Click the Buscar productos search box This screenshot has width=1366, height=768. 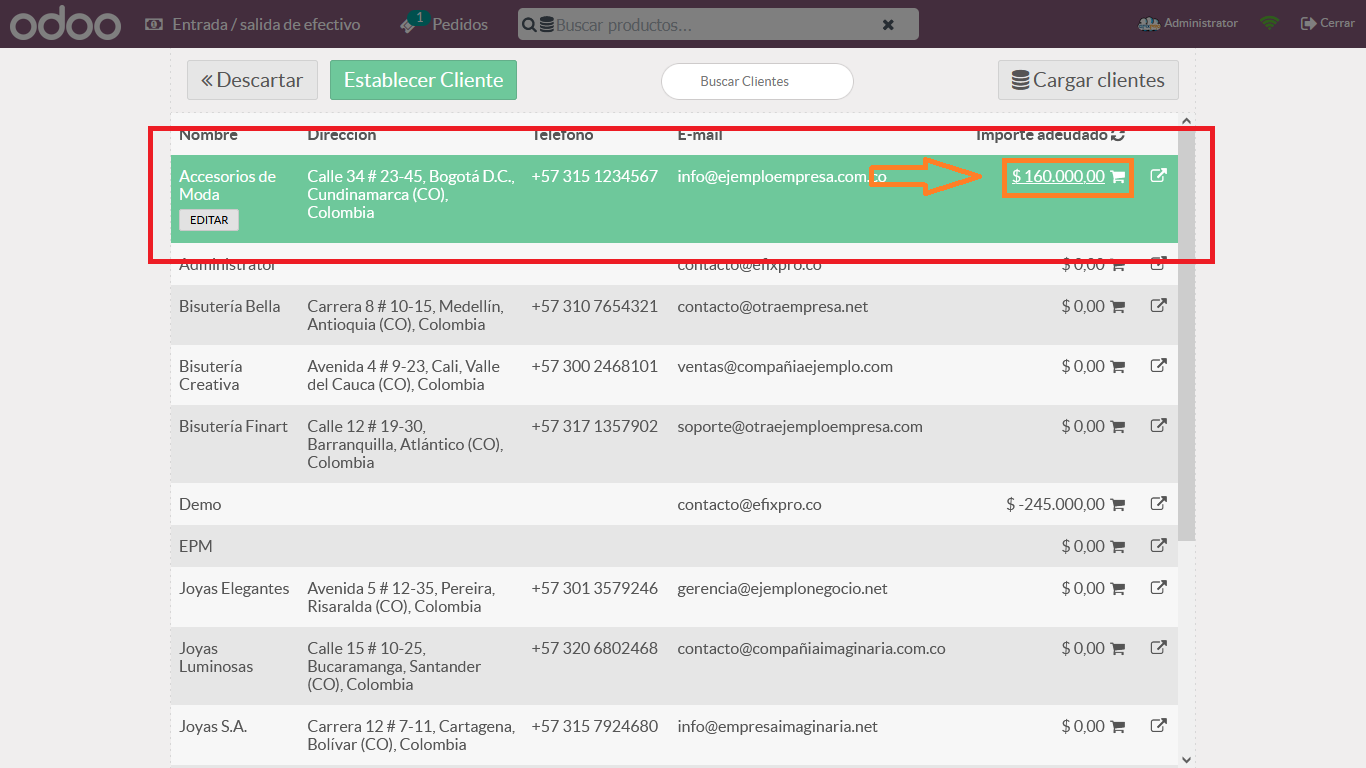[x=710, y=25]
